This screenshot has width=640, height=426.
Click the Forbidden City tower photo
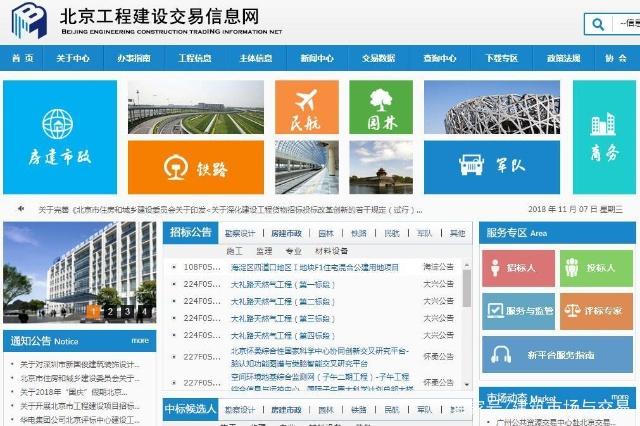(381, 167)
